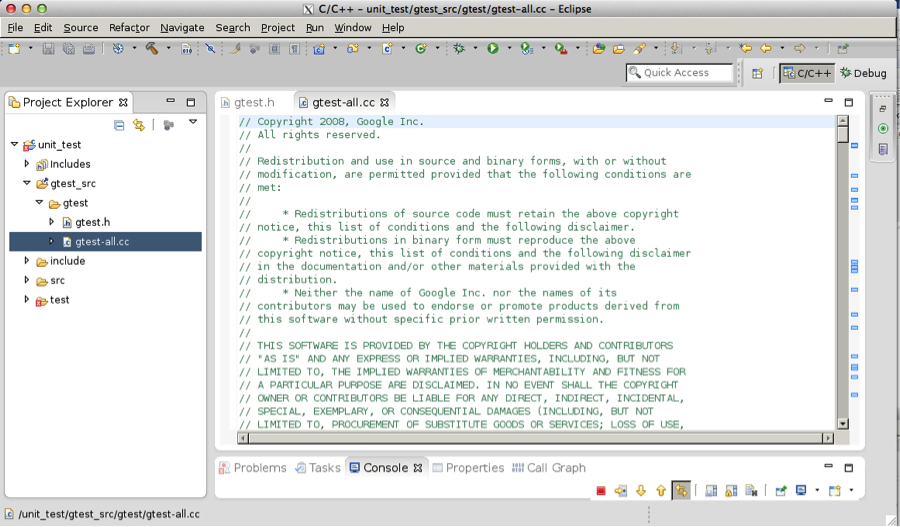Viewport: 900px width, 527px height.
Task: Click the New wizard toolbar icon
Action: 14,49
